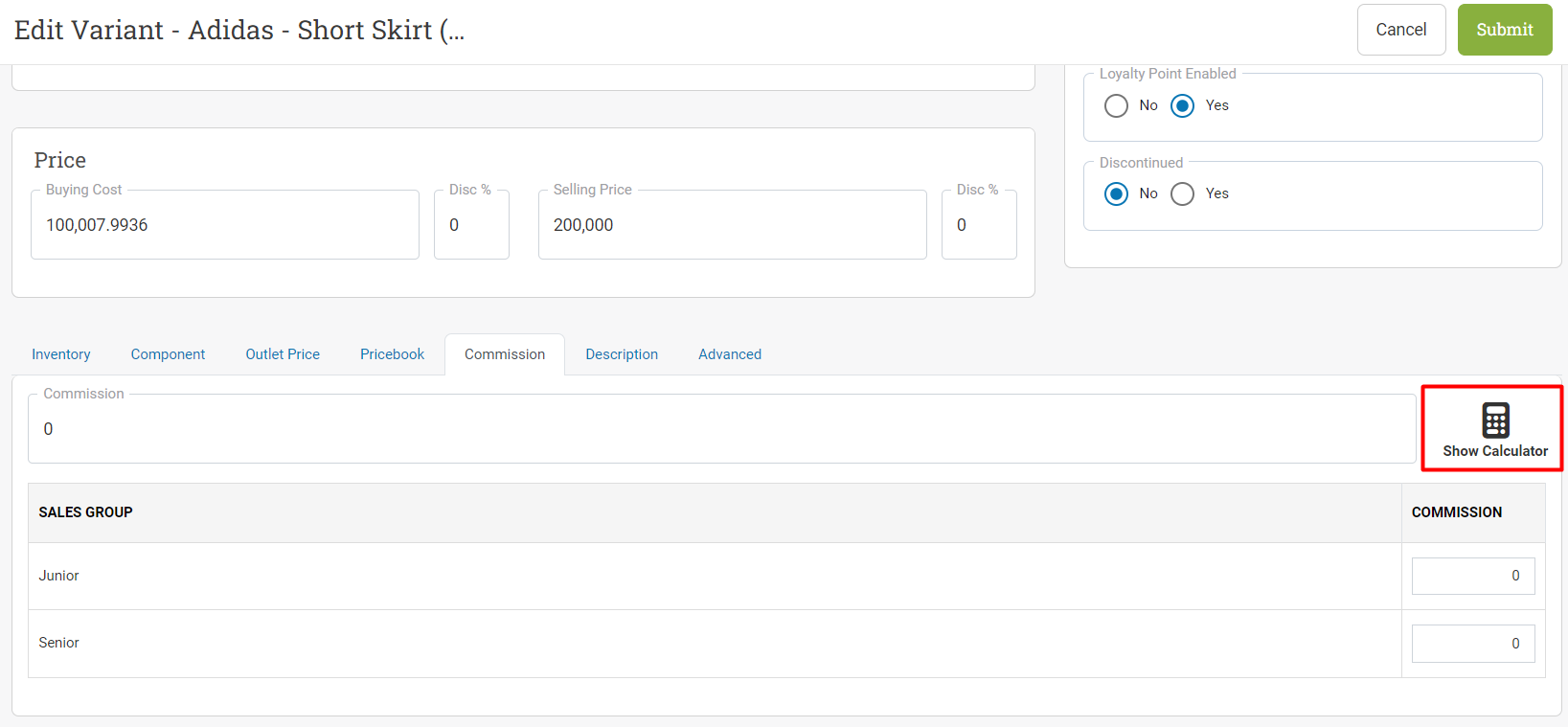Screen dimensions: 1568x727
Task: Open the Outlet Price tab
Action: pos(283,354)
